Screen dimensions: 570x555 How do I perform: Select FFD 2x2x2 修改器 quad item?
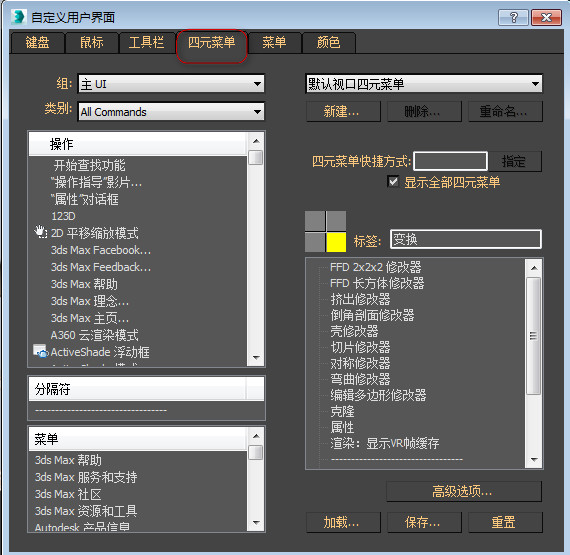(x=376, y=267)
